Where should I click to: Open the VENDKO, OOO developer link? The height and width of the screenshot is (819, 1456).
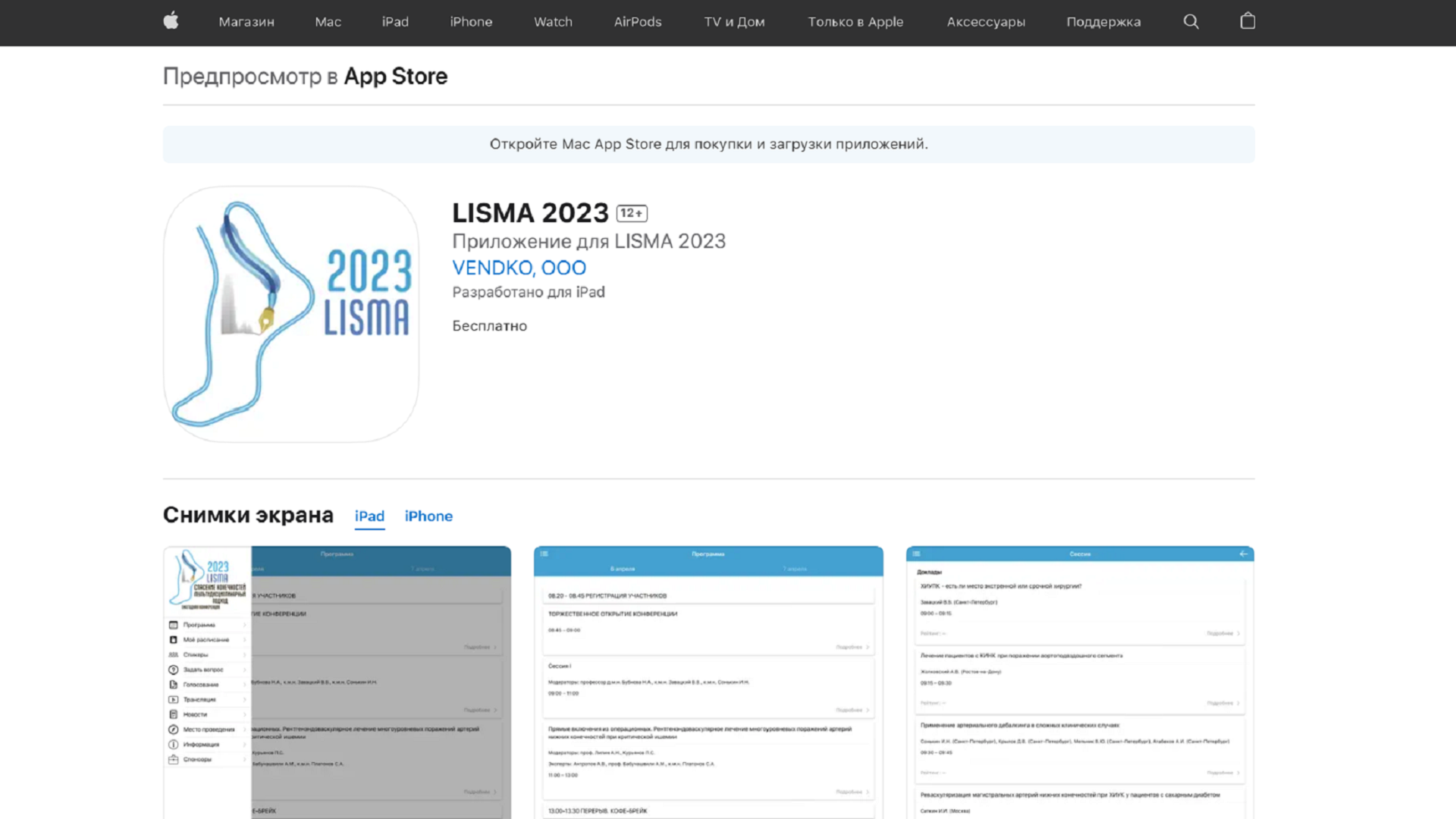tap(519, 268)
